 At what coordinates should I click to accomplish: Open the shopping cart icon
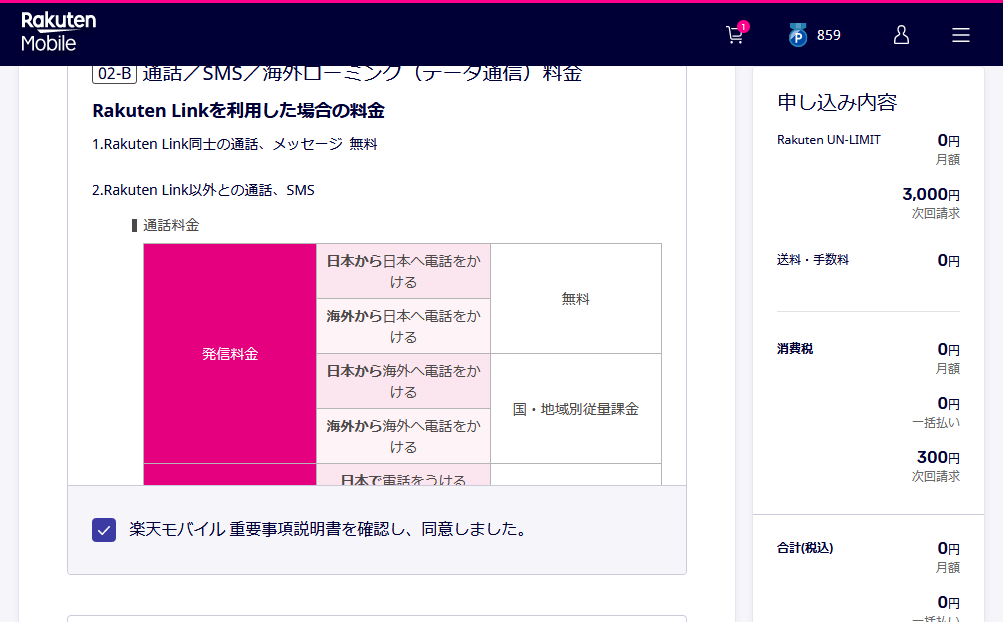(736, 35)
